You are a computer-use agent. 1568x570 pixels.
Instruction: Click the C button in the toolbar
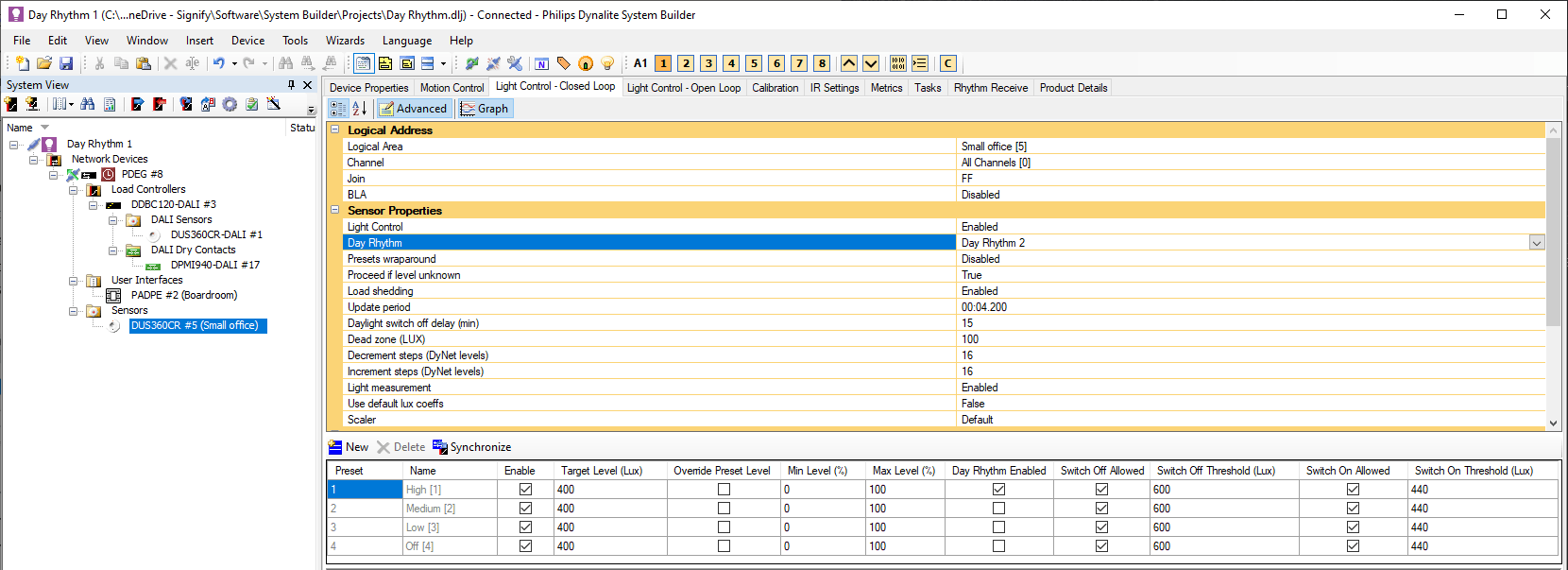point(947,63)
